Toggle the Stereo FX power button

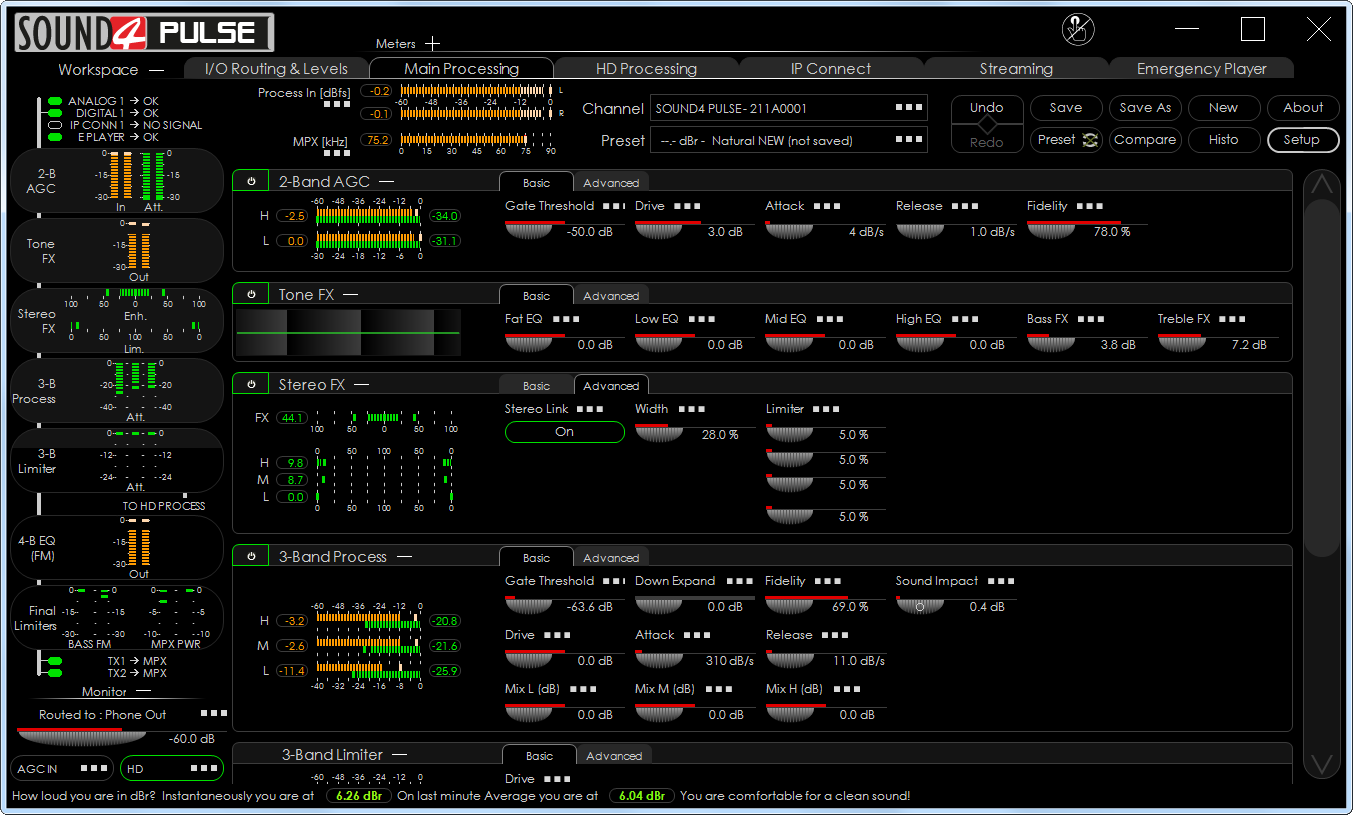pos(251,384)
